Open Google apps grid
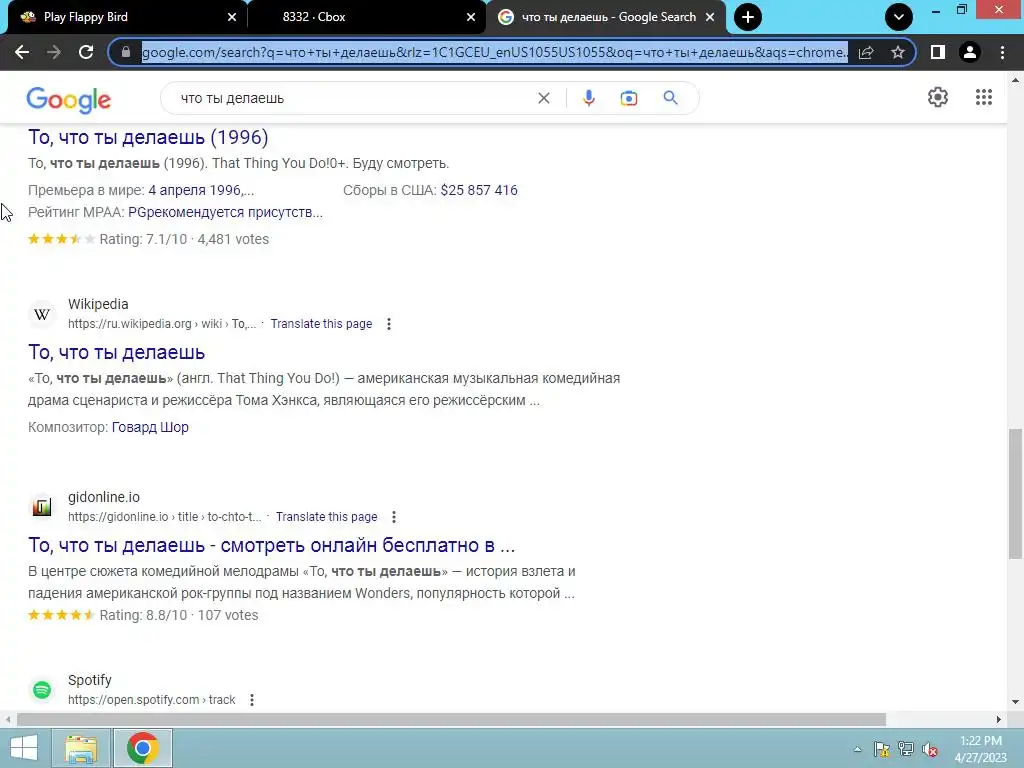 [x=984, y=97]
